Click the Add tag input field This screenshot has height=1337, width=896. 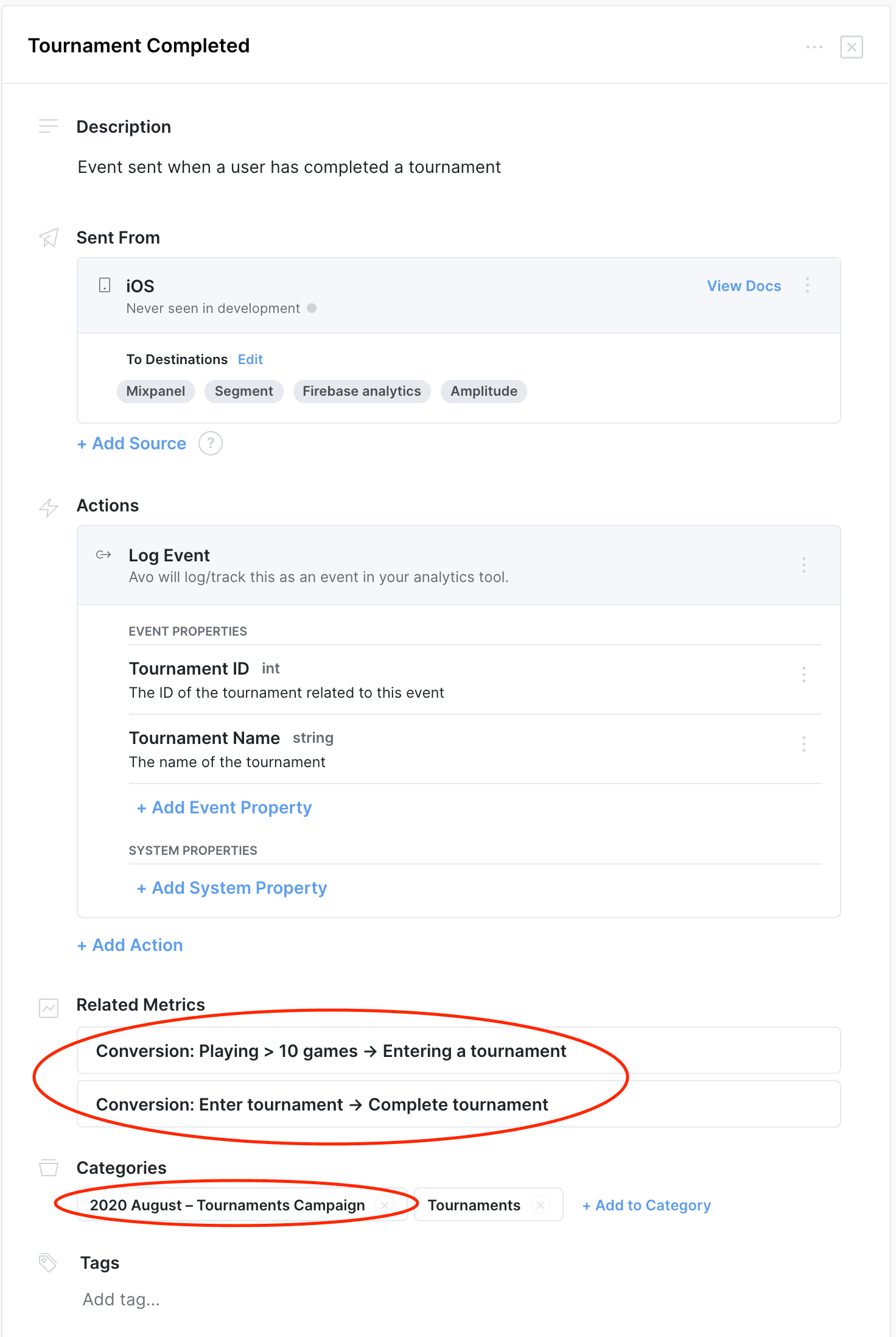tap(122, 1300)
